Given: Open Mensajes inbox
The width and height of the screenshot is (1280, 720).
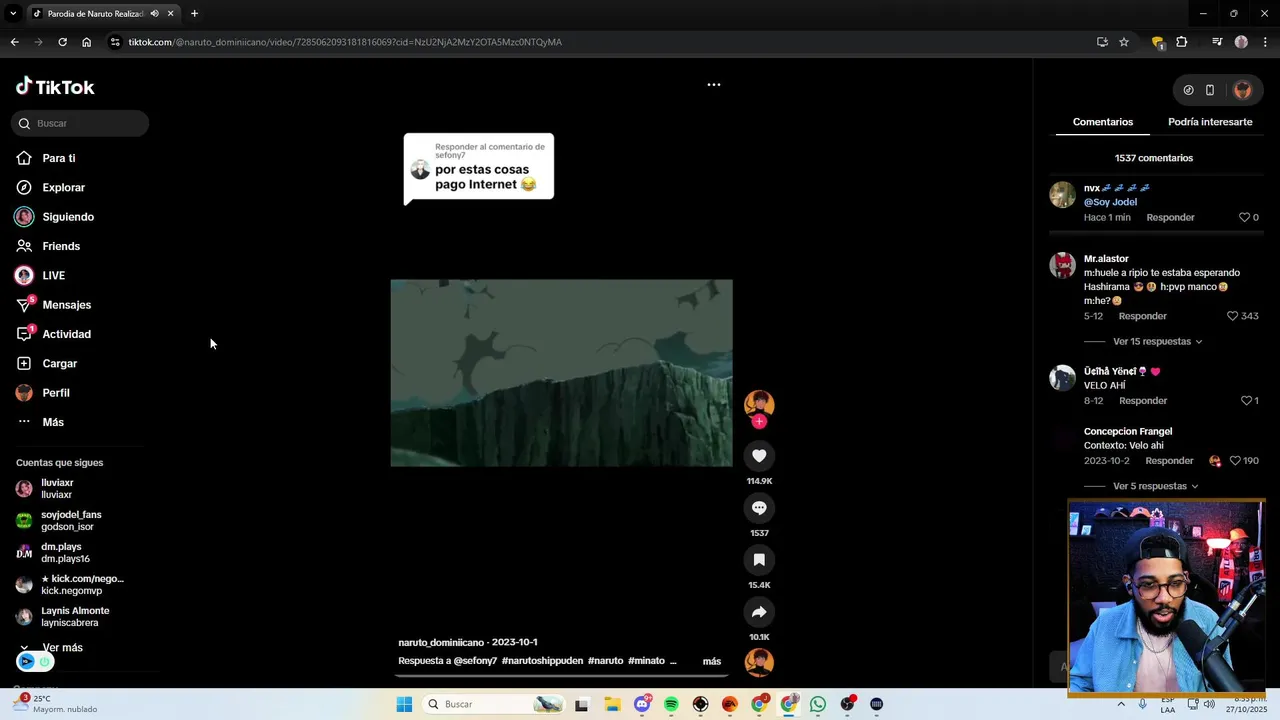Looking at the screenshot, I should [x=66, y=305].
